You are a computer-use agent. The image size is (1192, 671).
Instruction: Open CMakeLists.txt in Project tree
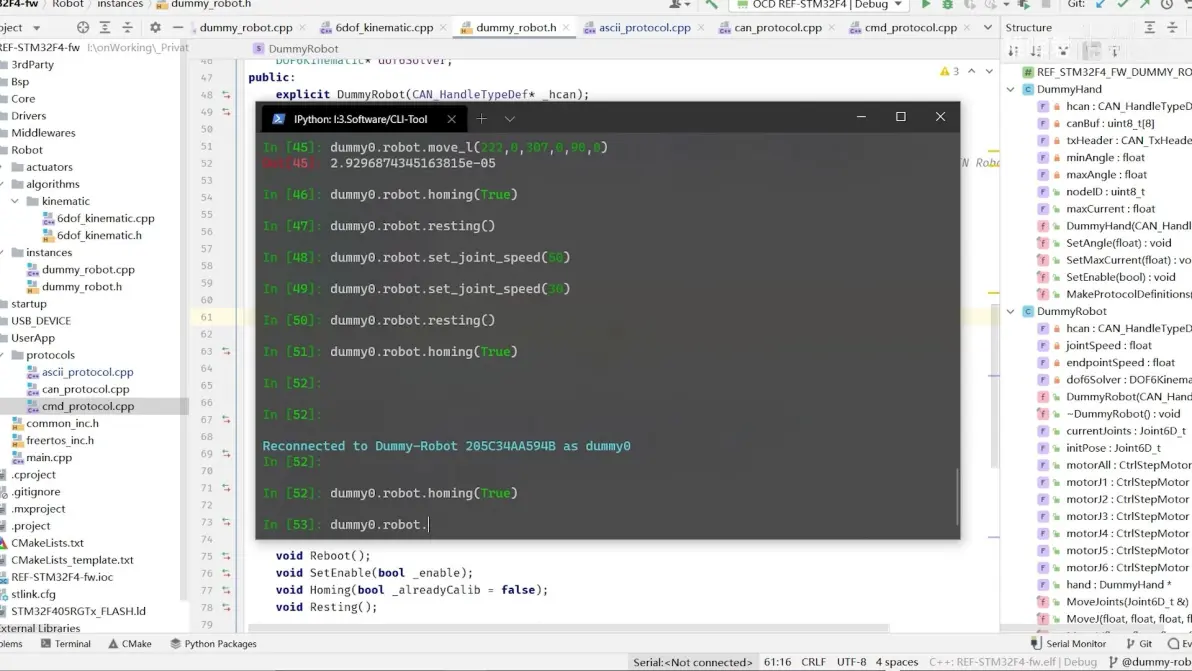(x=47, y=543)
